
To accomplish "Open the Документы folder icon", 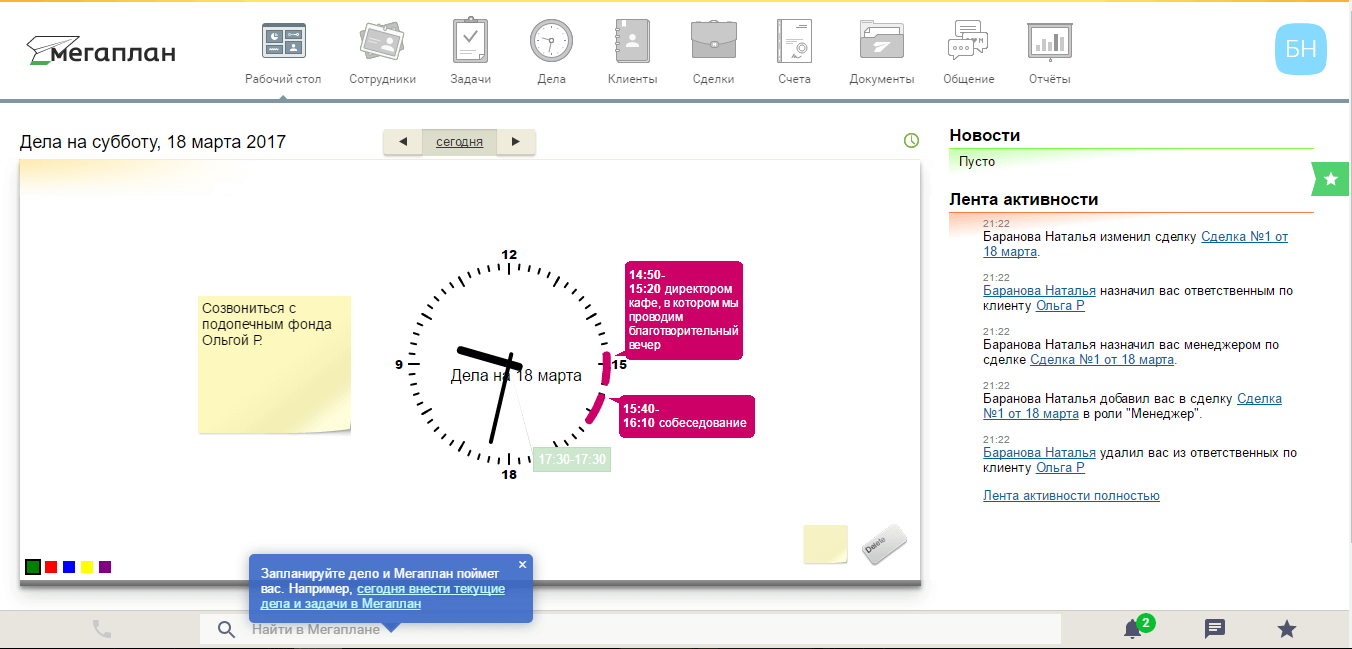I will [881, 42].
